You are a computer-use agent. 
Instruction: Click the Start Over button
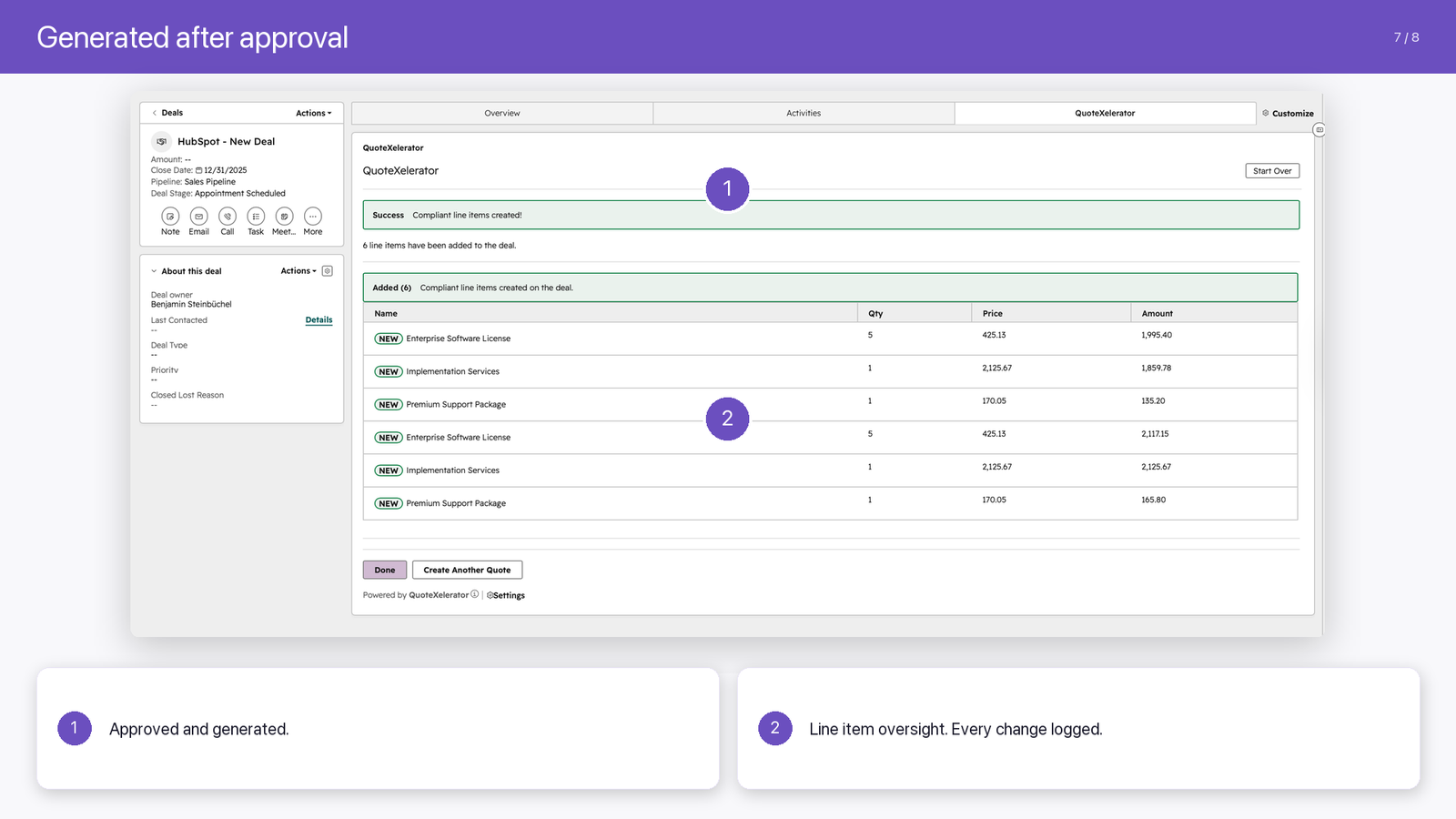coord(1272,171)
